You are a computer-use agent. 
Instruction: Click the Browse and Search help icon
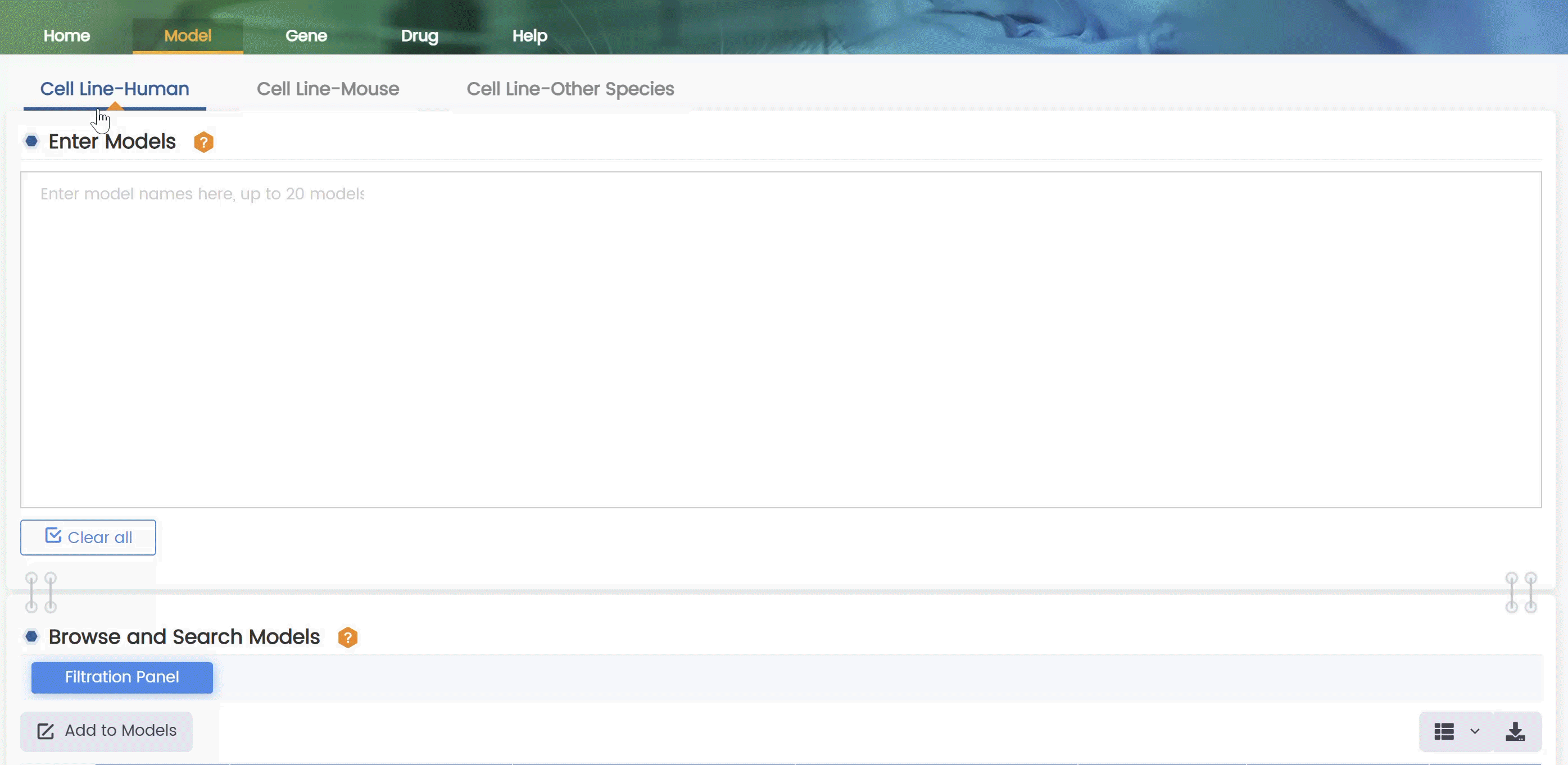(347, 637)
